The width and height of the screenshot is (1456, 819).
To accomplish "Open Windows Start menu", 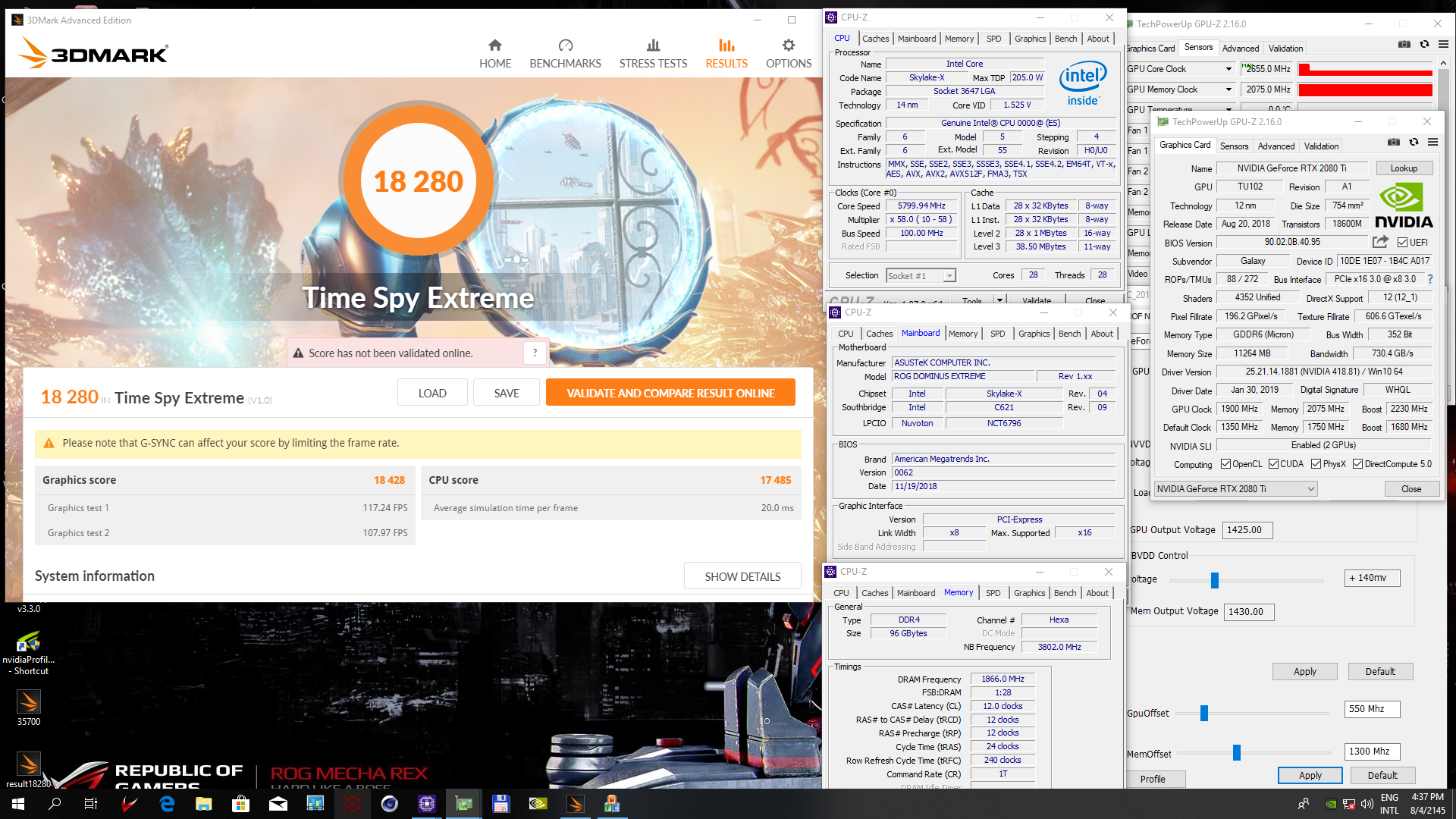I will click(17, 804).
